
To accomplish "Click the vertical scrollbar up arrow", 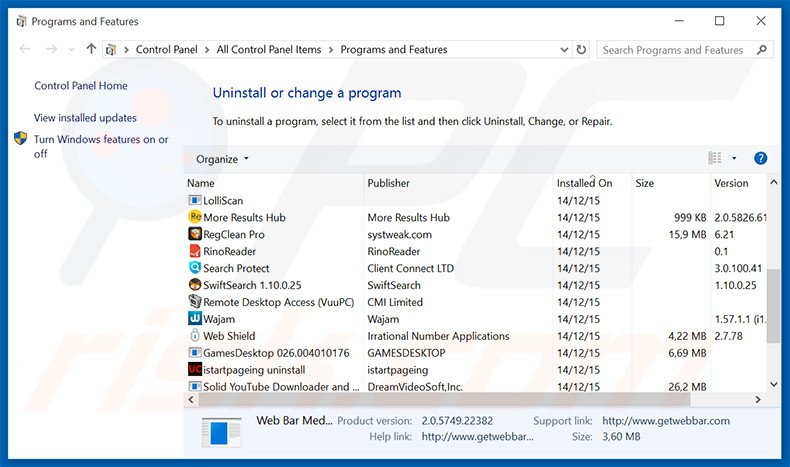I will [x=774, y=182].
